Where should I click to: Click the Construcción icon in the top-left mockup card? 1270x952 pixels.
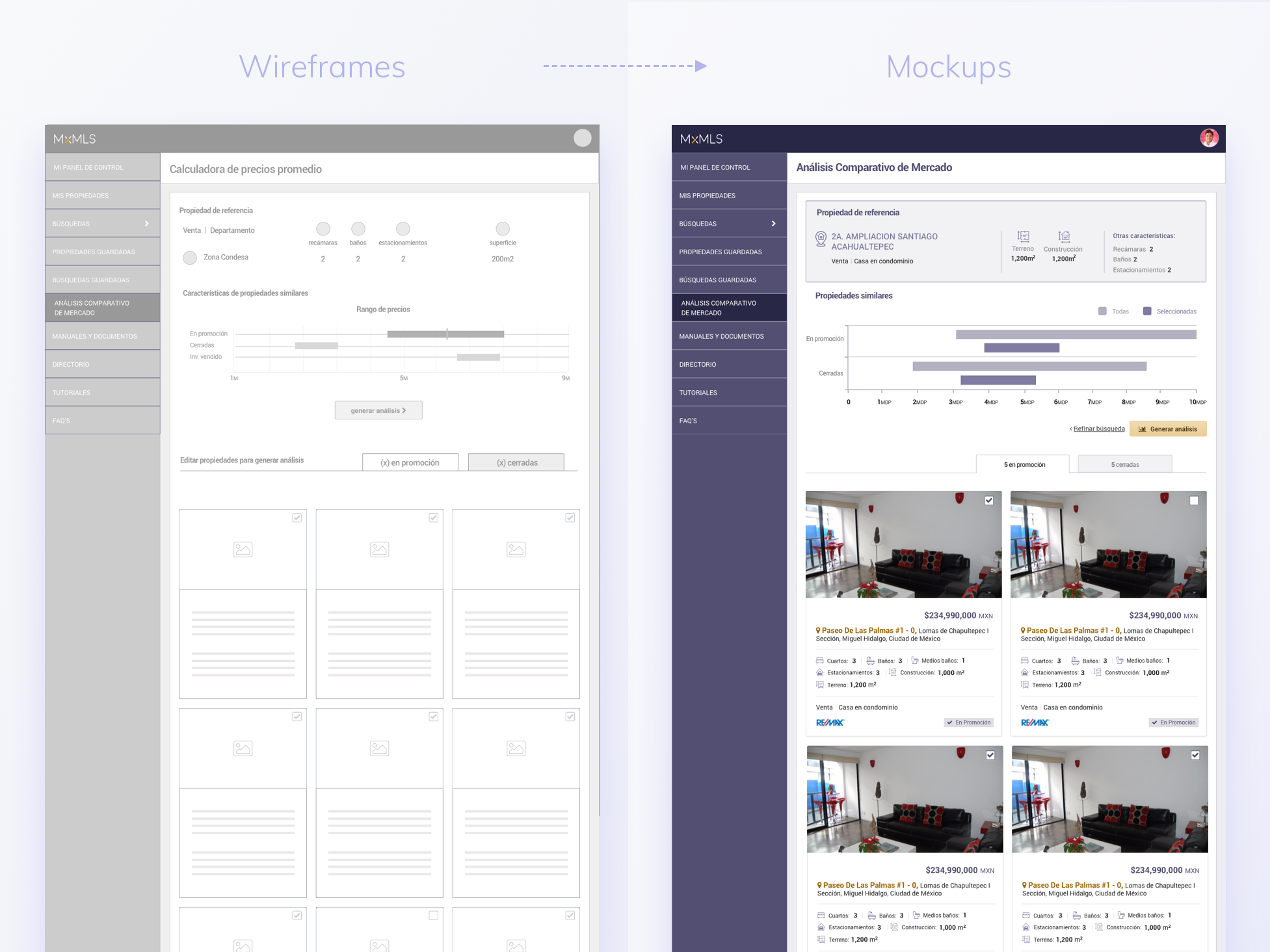(x=893, y=672)
